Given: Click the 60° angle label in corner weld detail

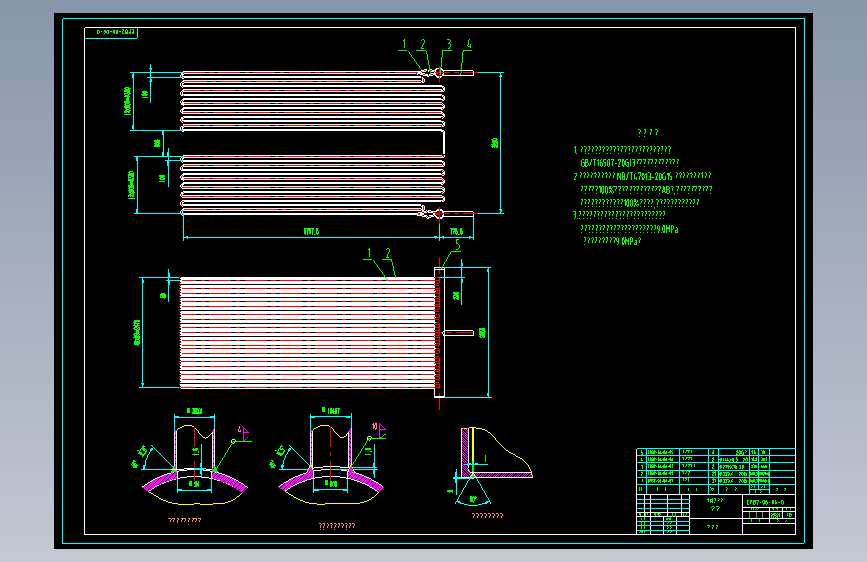Looking at the screenshot, I should tap(473, 499).
